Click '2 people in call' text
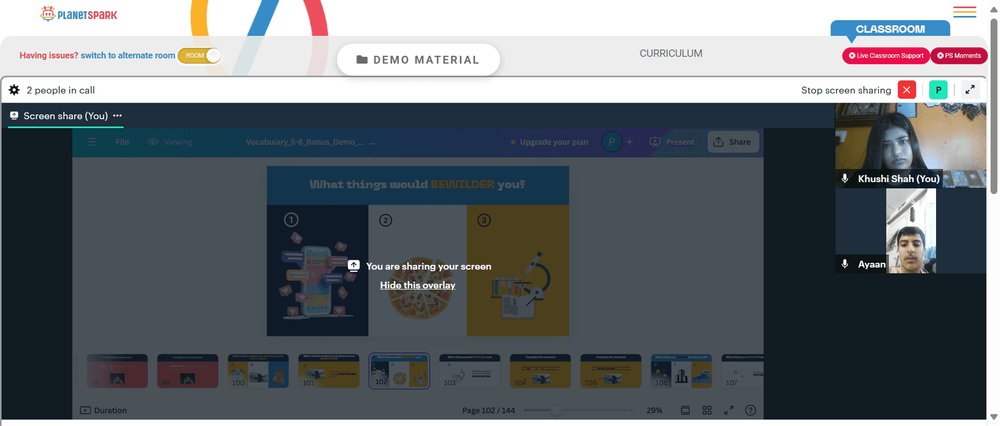1000x426 pixels. (x=61, y=91)
